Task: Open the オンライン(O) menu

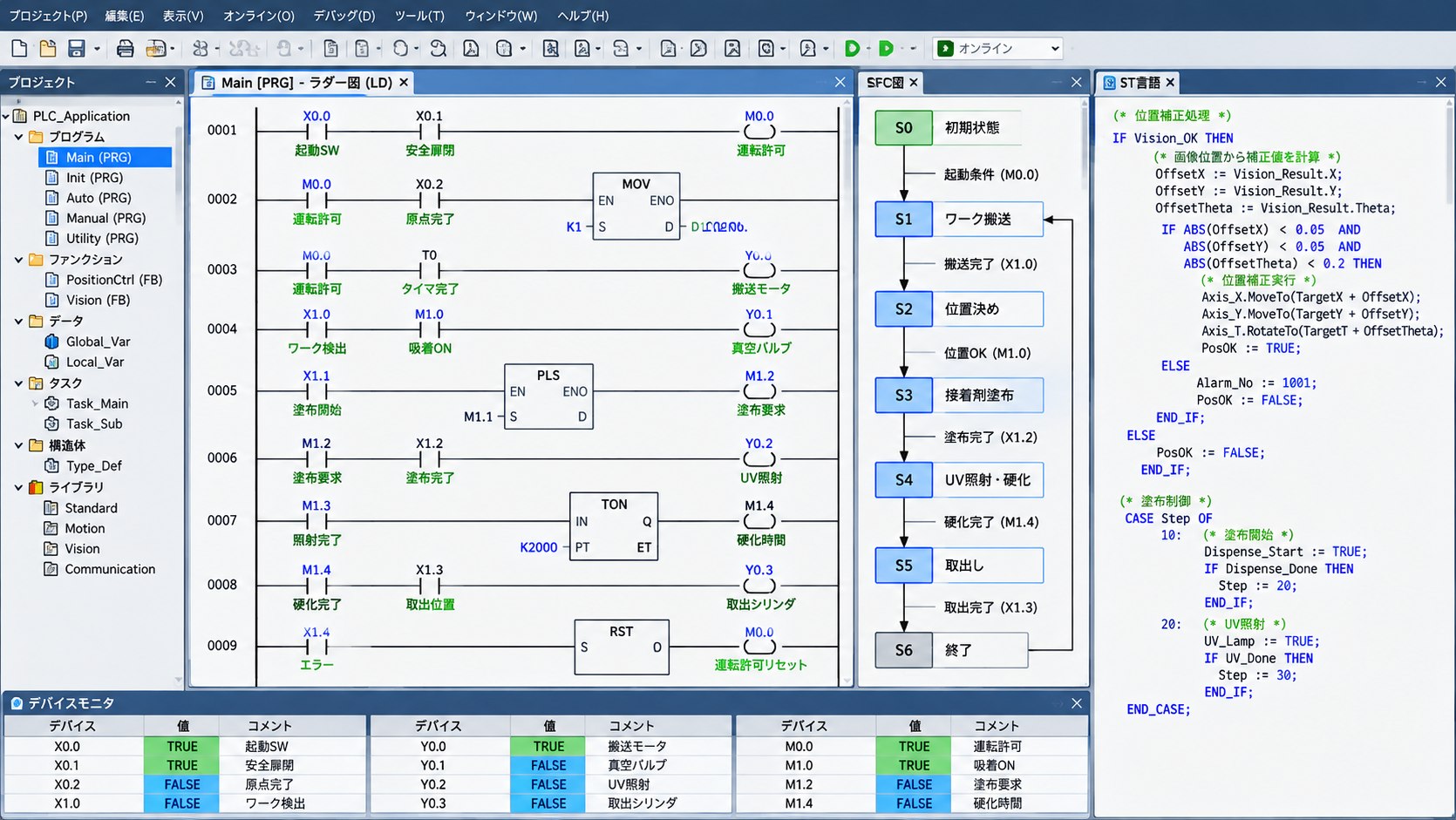Action: (x=259, y=16)
